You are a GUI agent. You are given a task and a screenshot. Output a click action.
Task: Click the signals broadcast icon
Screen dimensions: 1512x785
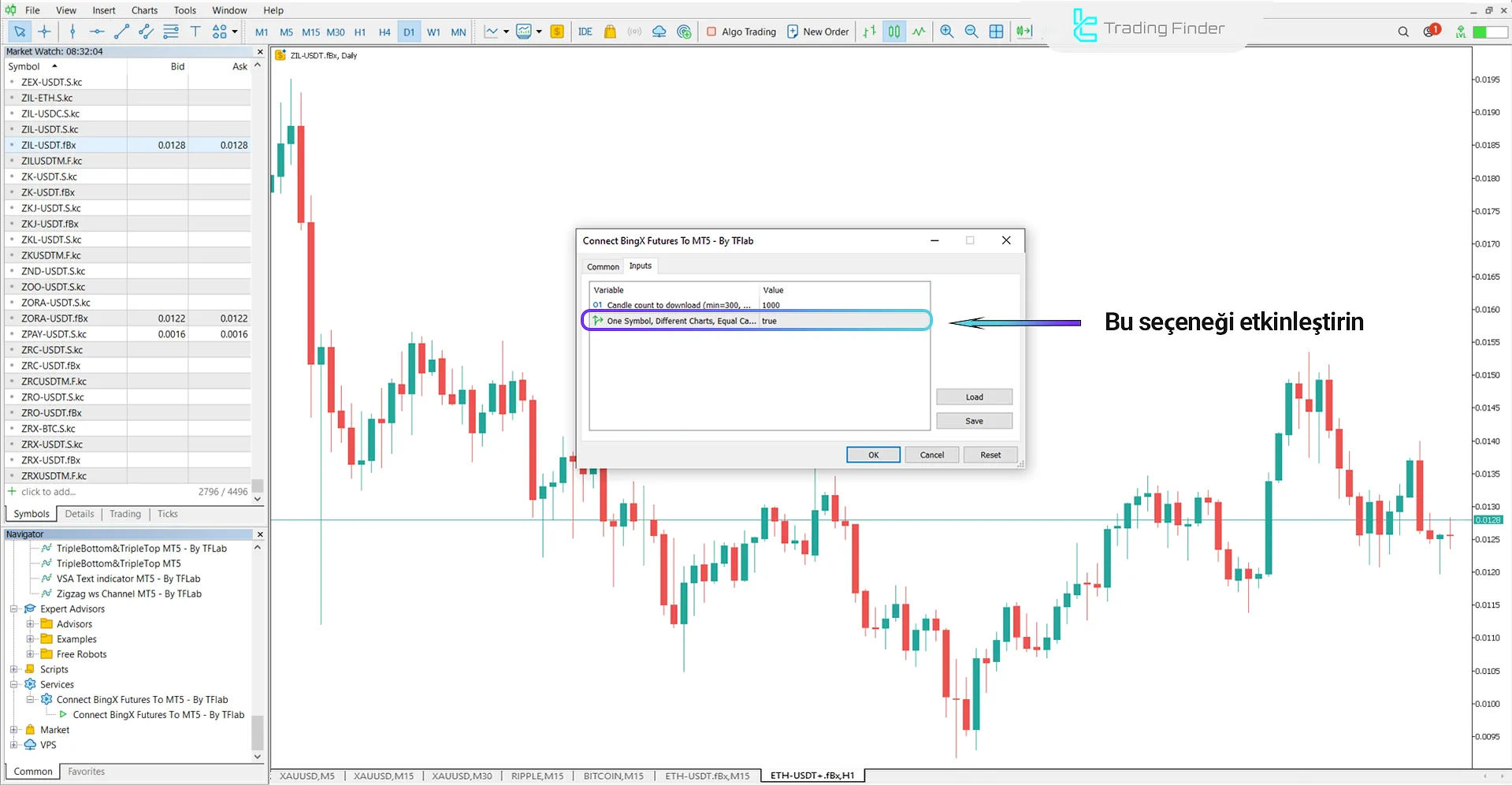[x=634, y=32]
